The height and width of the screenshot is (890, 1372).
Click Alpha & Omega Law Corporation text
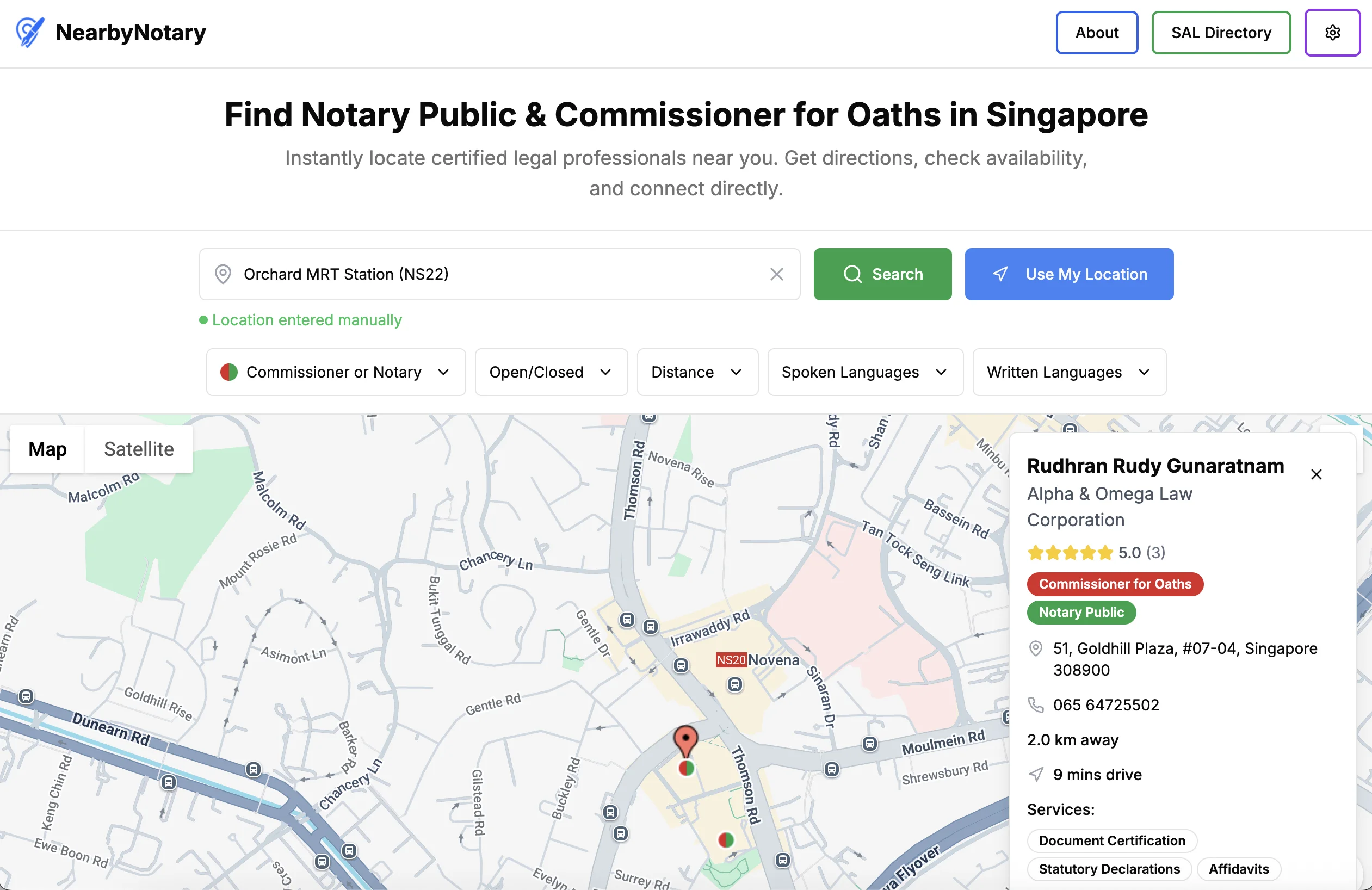[1109, 506]
